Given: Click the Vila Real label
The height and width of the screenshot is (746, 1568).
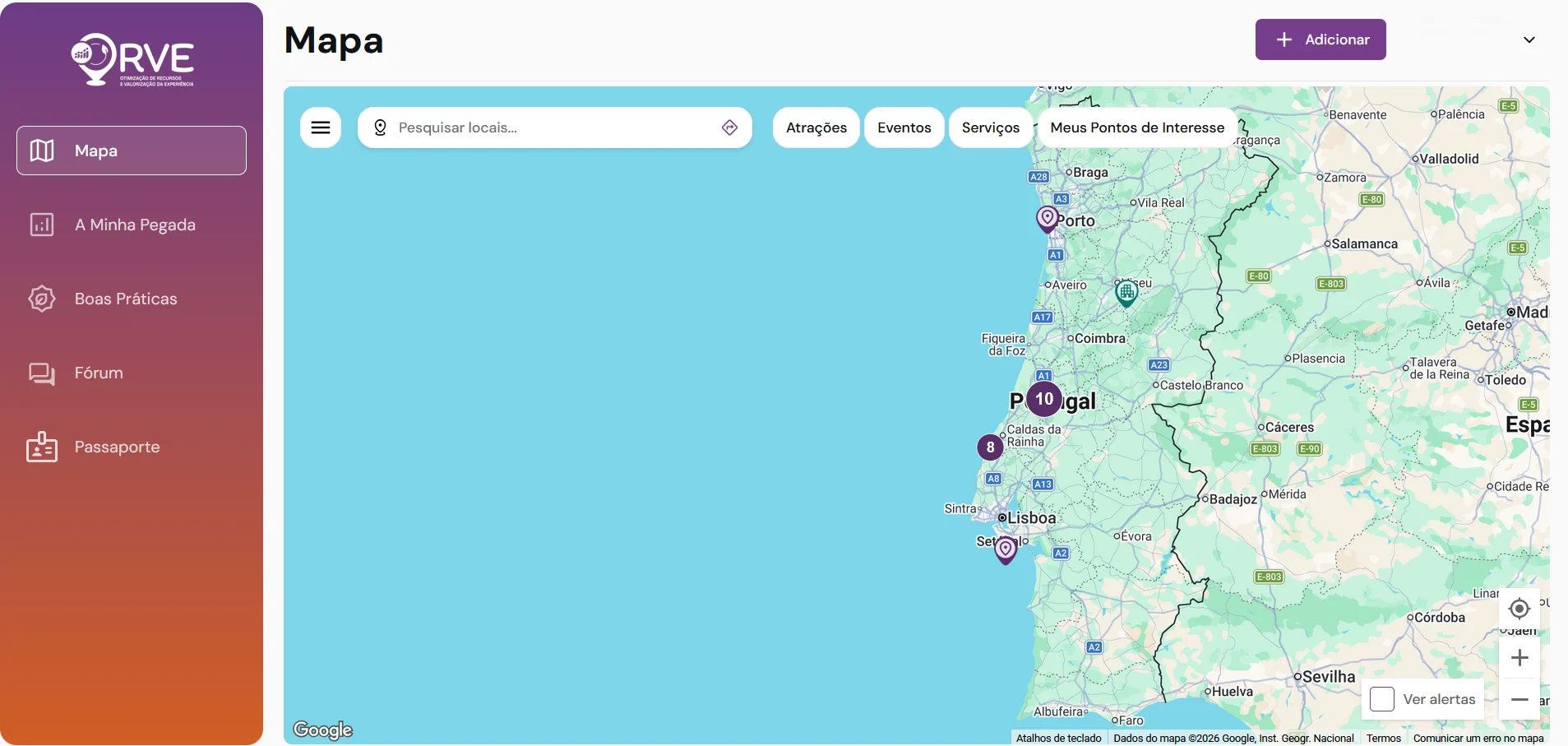Looking at the screenshot, I should click(x=1161, y=202).
